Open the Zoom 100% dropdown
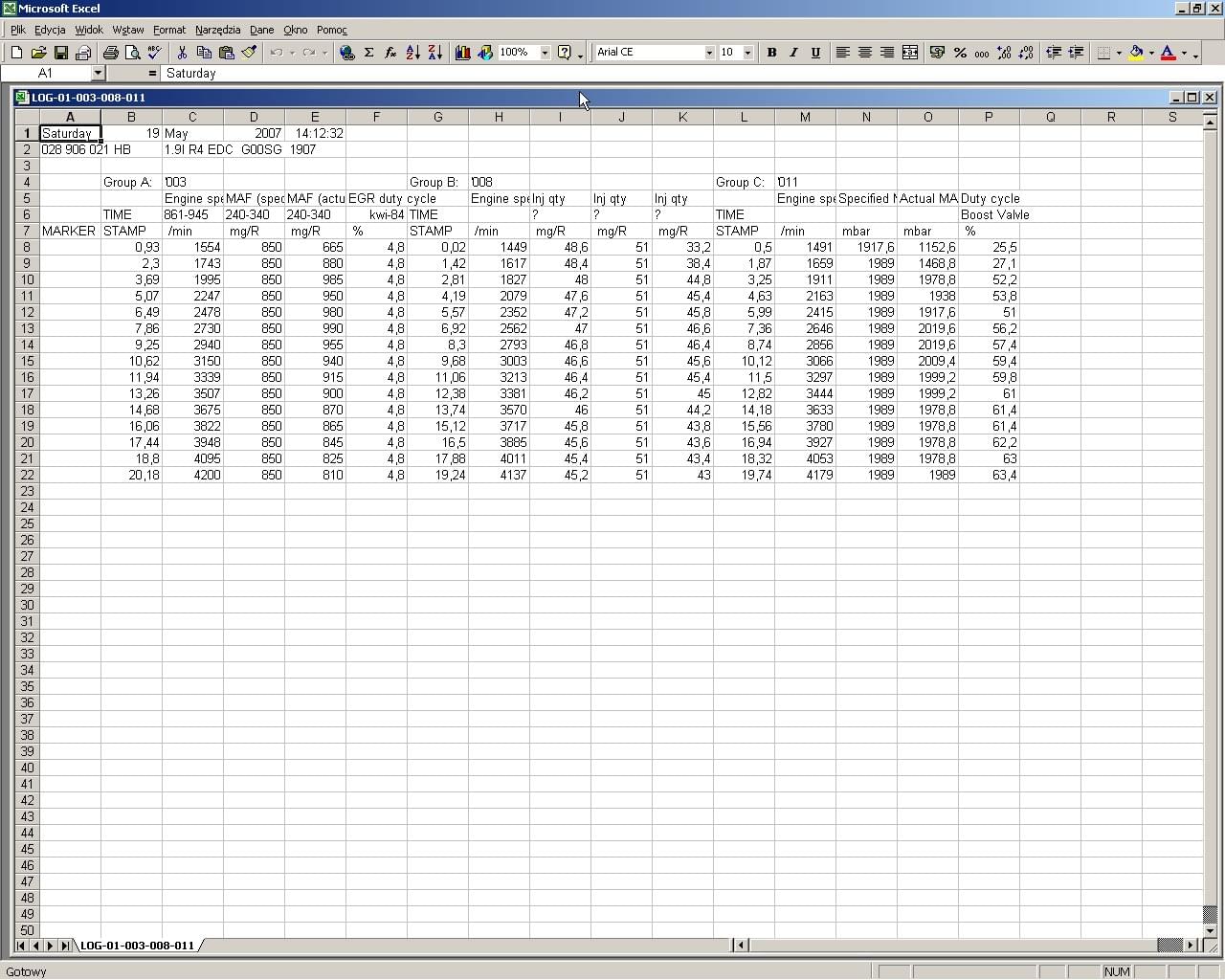This screenshot has width=1225, height=980. (545, 53)
